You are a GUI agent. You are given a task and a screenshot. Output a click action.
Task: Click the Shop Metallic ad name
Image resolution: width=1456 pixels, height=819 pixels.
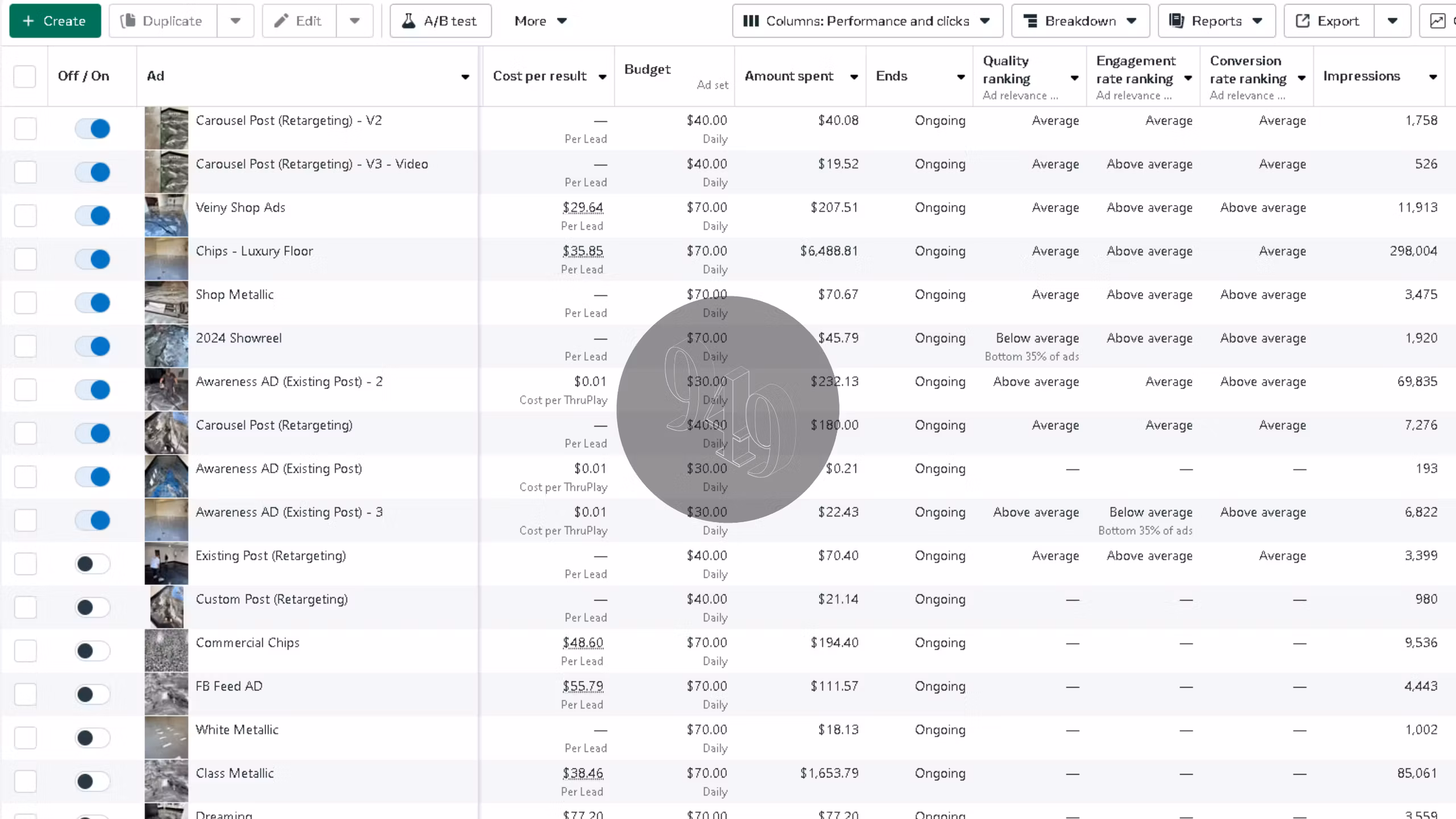234,295
